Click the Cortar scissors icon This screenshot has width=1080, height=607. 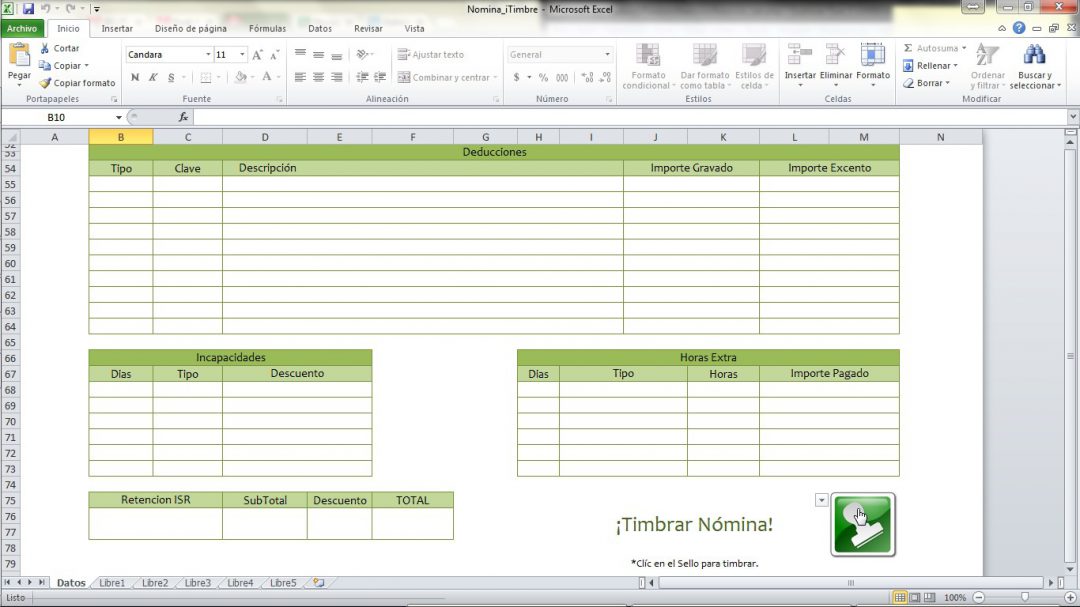coord(45,48)
